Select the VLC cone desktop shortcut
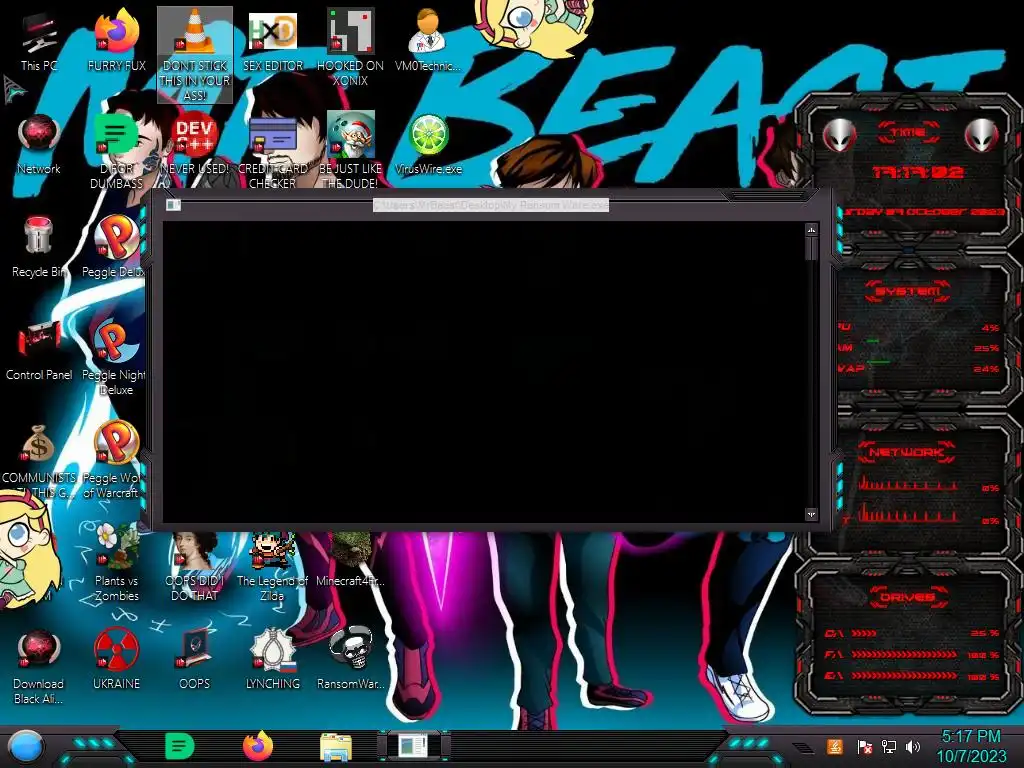This screenshot has width=1024, height=768. point(195,55)
